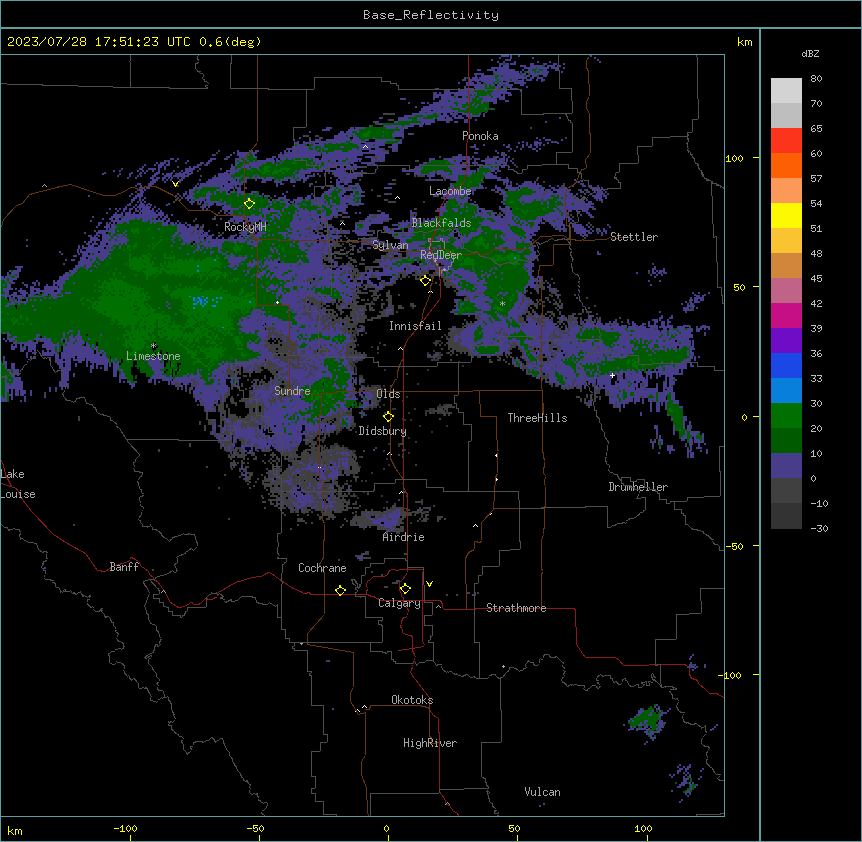
Task: Click the 2023/07/28 17:51:23 UTC timestamp
Action: pyautogui.click(x=99, y=42)
